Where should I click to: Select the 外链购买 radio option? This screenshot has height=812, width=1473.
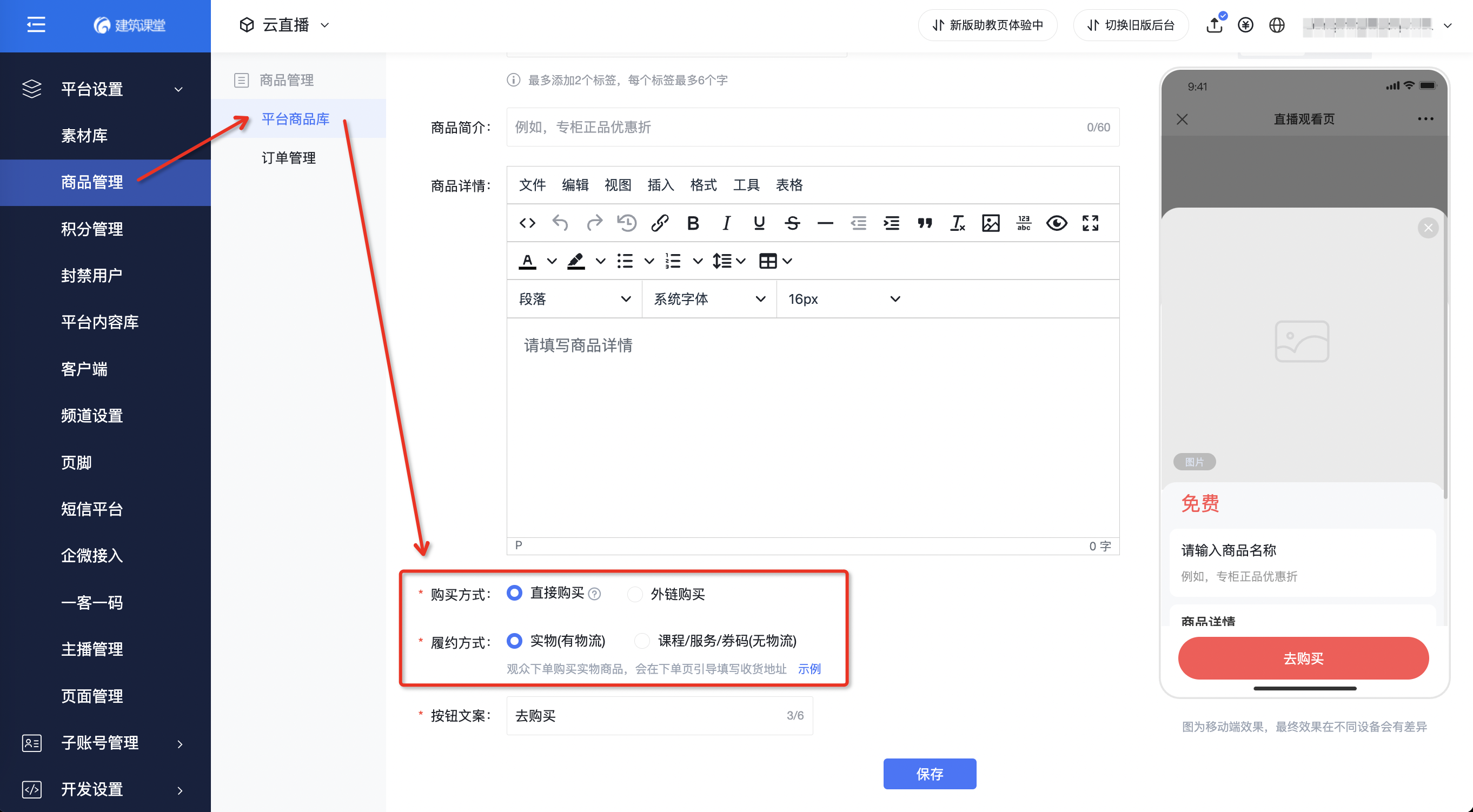click(x=634, y=594)
